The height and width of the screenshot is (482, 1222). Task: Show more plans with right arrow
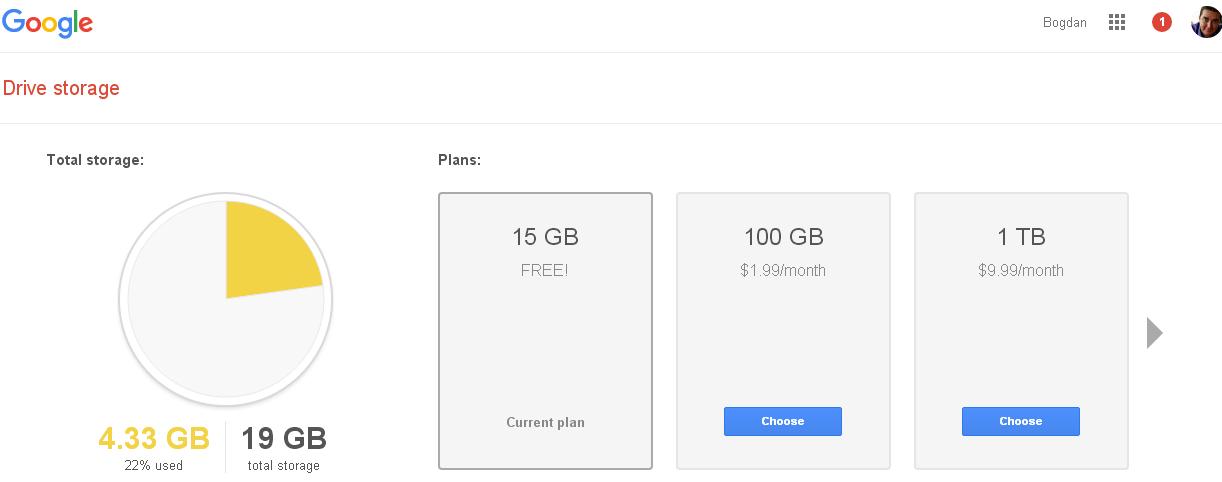tap(1155, 332)
